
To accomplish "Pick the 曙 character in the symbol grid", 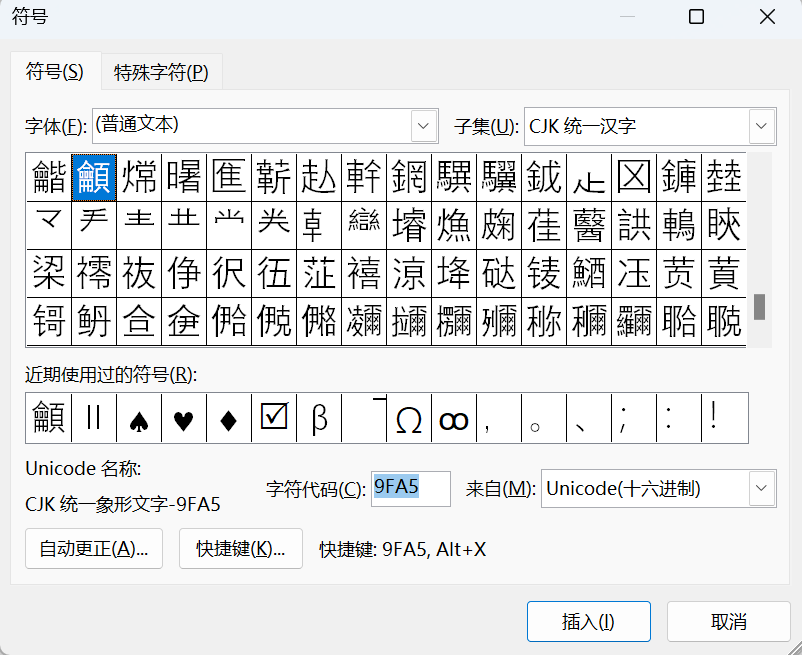I will [x=184, y=177].
